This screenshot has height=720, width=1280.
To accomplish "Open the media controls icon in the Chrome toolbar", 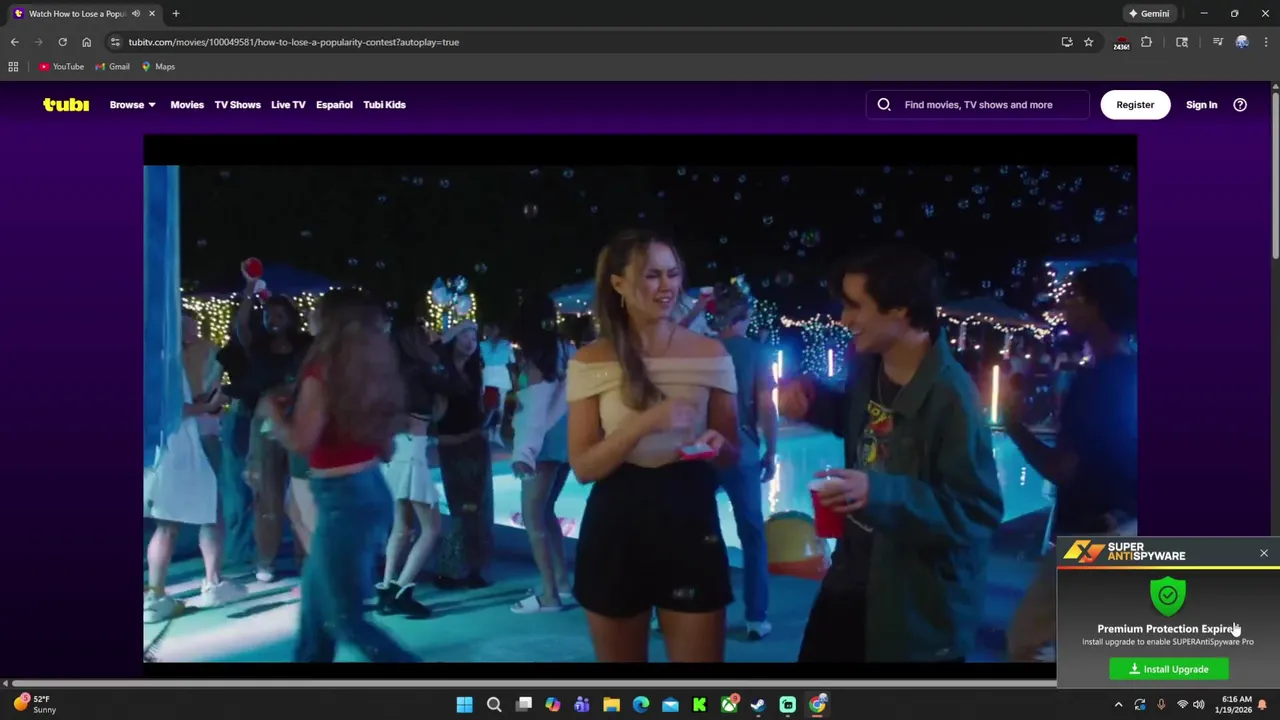I will [1217, 42].
